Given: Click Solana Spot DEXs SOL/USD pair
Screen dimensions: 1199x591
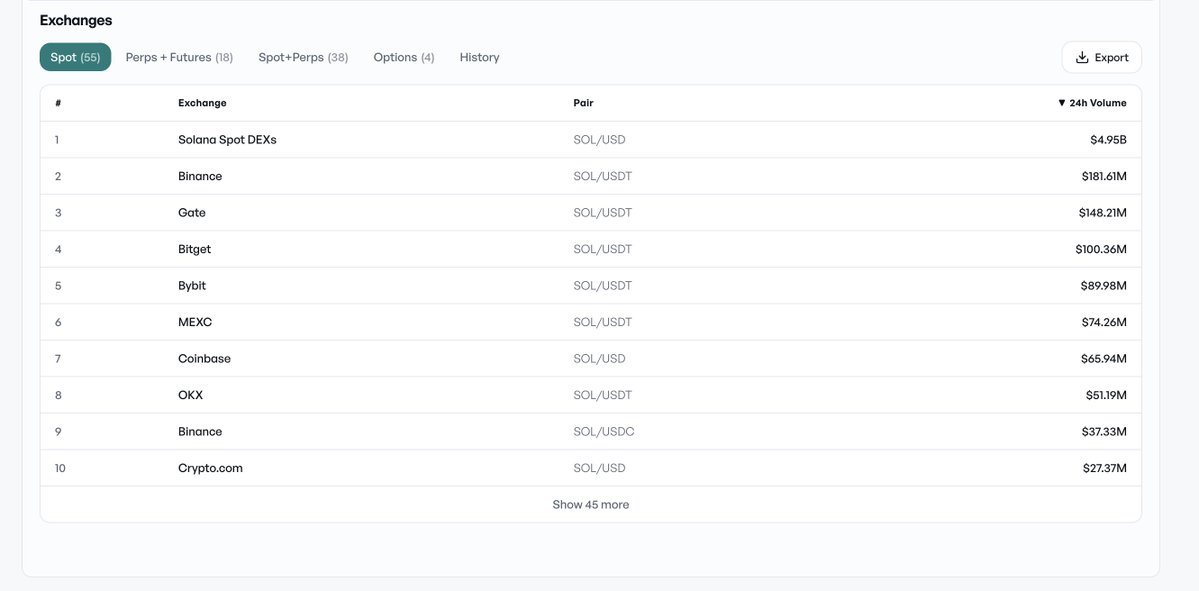Looking at the screenshot, I should pyautogui.click(x=599, y=140).
